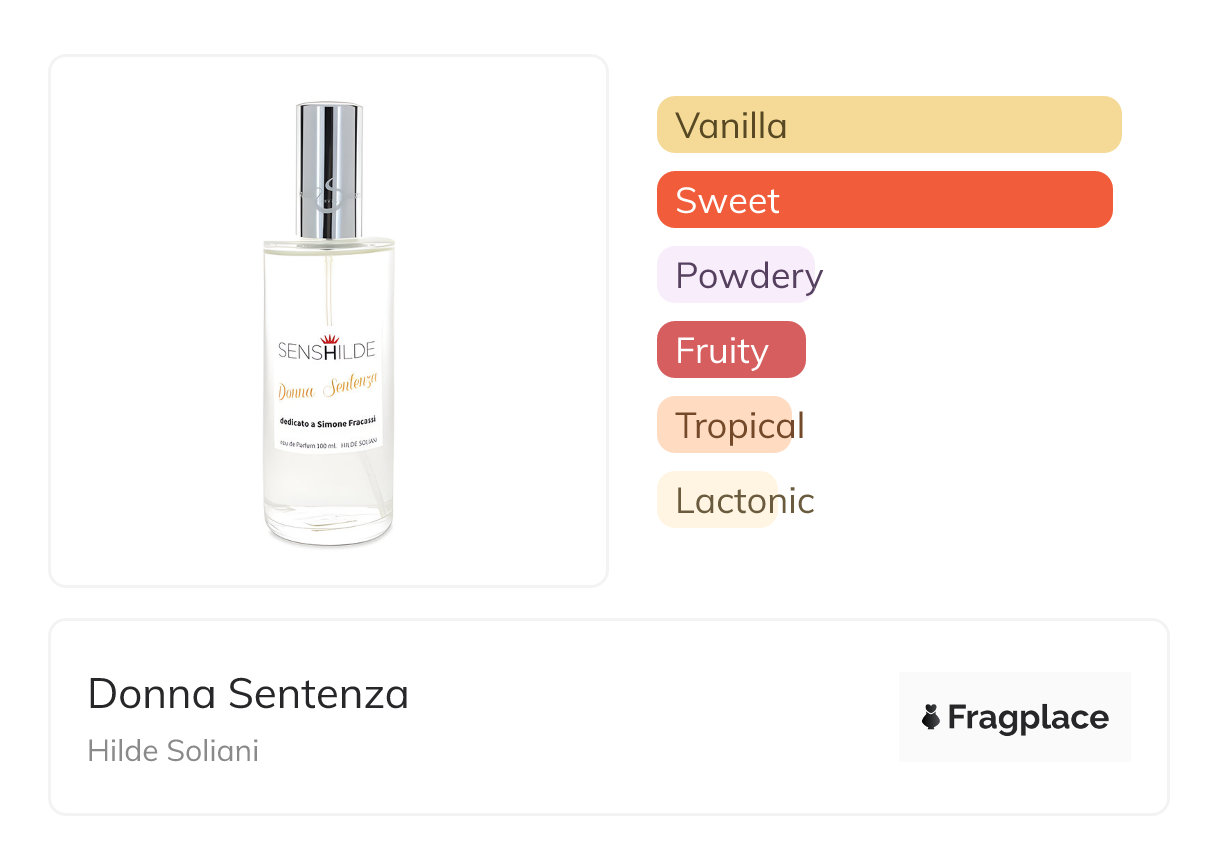Choose the Powdery accord bar
The image size is (1218, 864).
[x=737, y=275]
